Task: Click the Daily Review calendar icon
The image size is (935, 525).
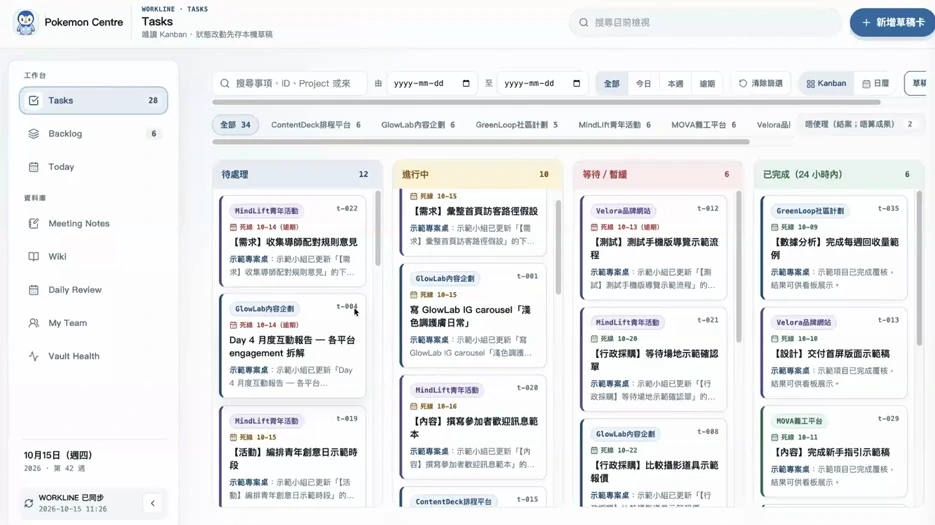Action: pos(34,290)
